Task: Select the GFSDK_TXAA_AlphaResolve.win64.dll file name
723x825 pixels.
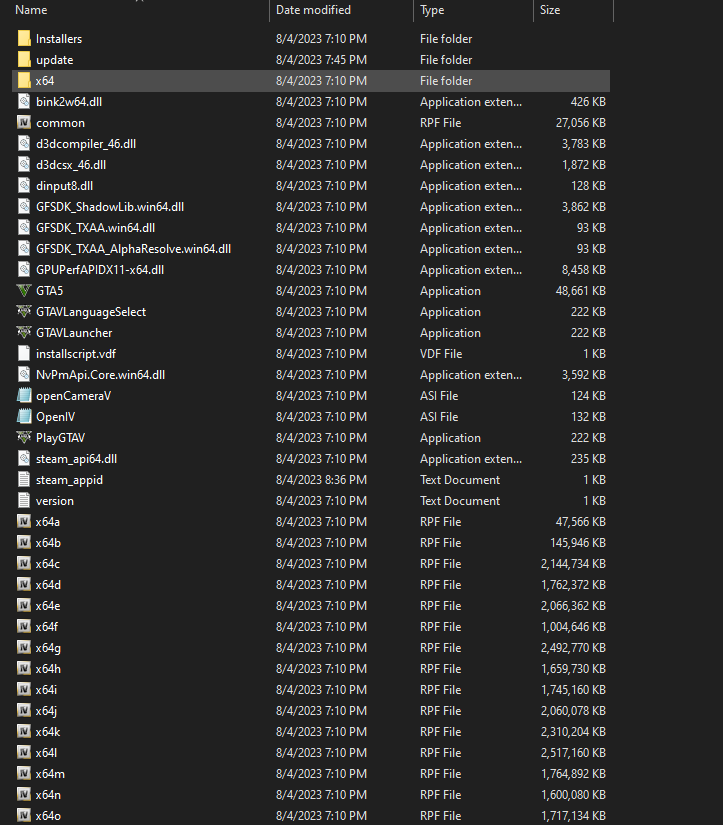Action: click(x=133, y=249)
